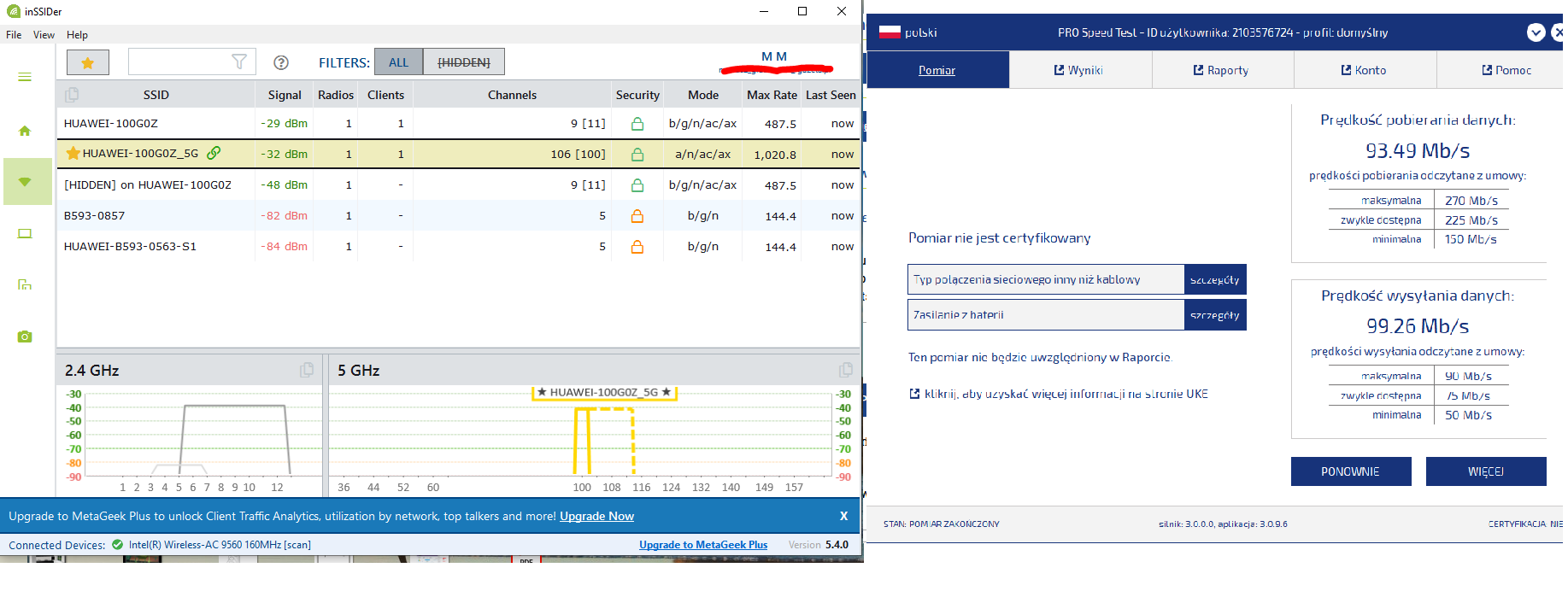Select the ALL filter button

(x=399, y=62)
